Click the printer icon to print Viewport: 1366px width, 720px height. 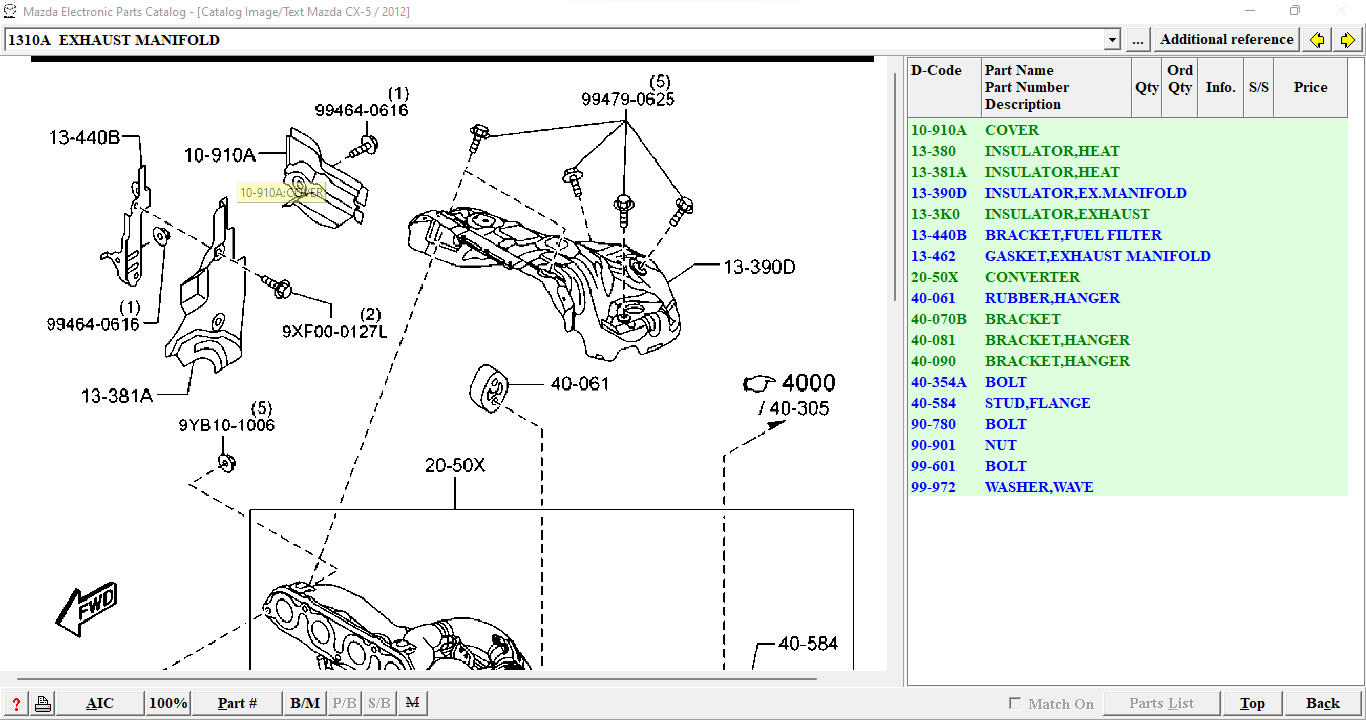pyautogui.click(x=42, y=704)
